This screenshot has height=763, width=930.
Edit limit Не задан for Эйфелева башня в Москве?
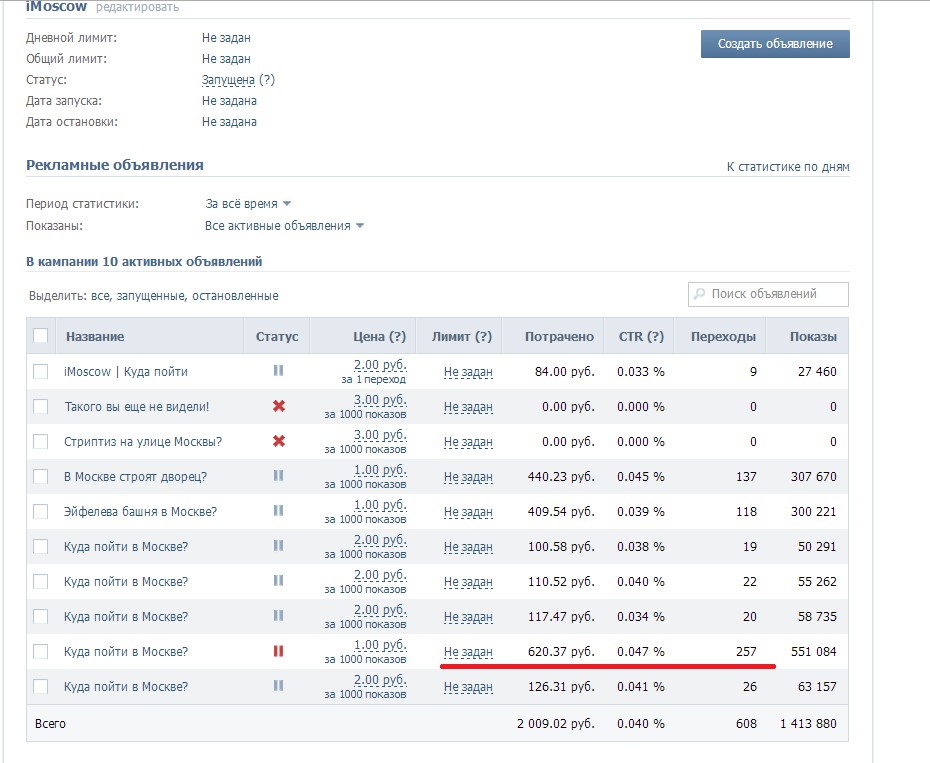468,512
